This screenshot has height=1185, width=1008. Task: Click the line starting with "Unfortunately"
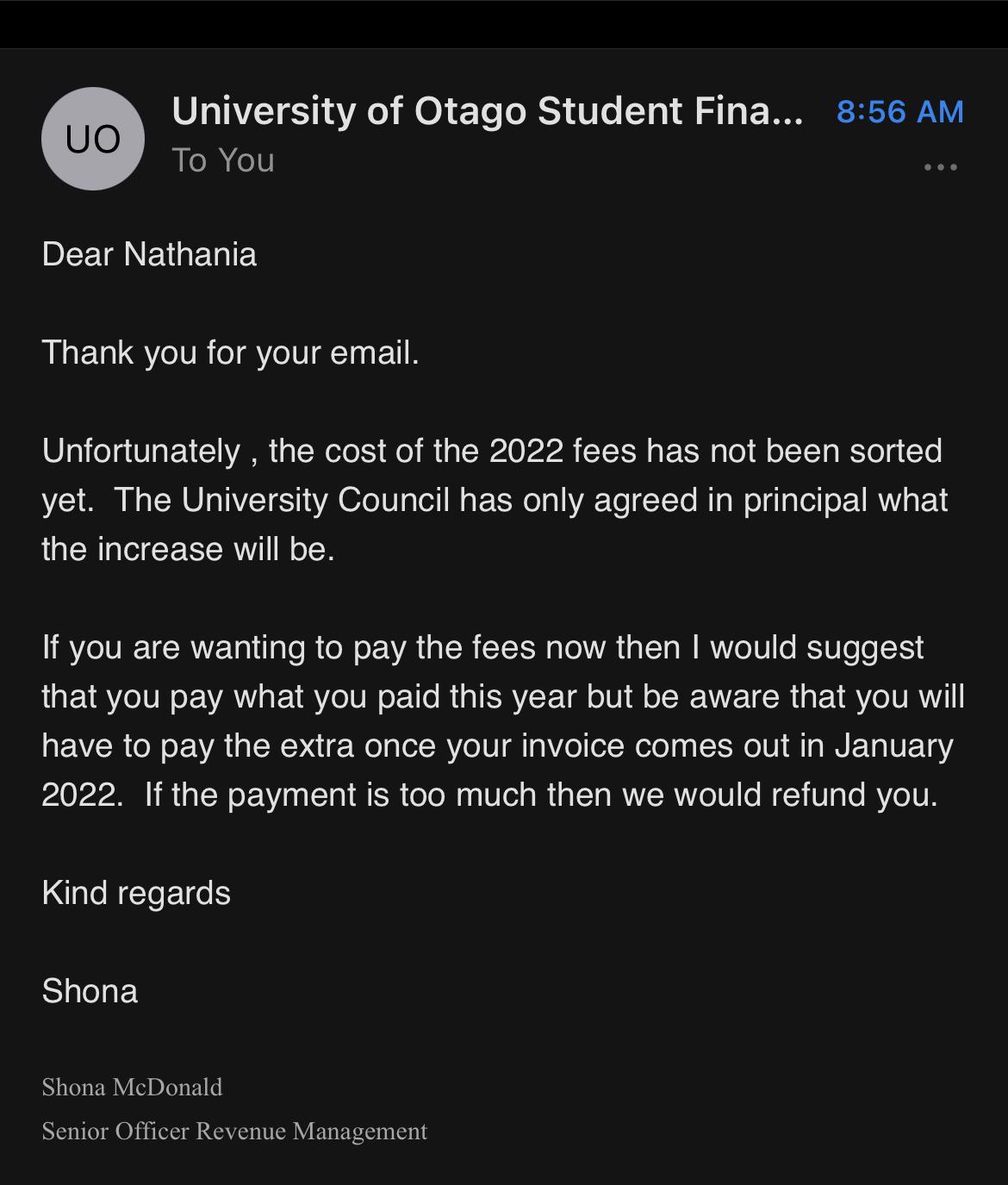pyautogui.click(x=491, y=451)
